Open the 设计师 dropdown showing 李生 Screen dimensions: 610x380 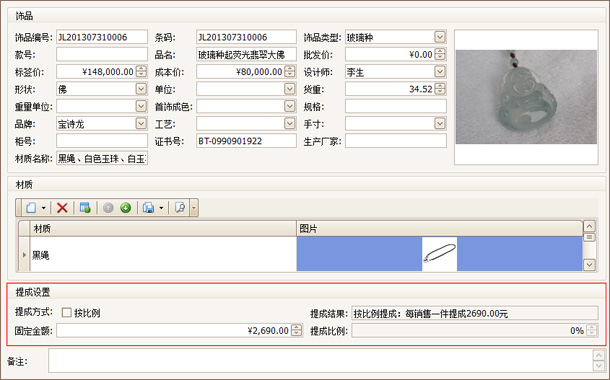440,72
